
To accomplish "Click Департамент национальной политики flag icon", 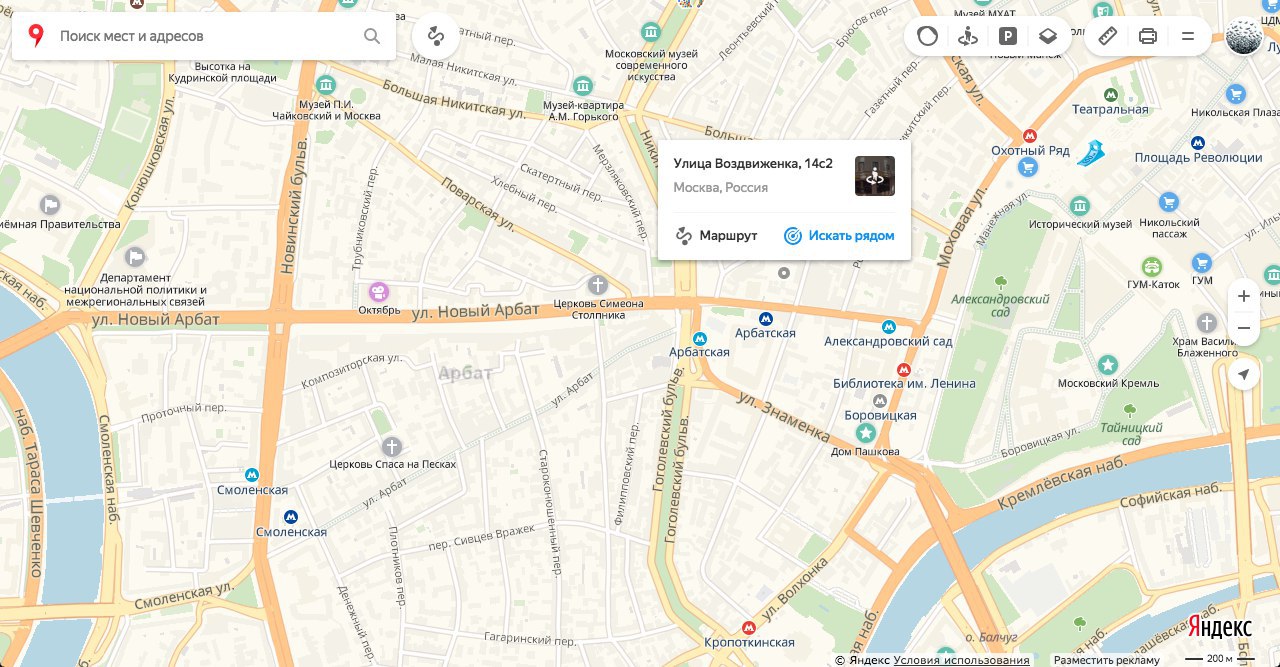I will [137, 257].
